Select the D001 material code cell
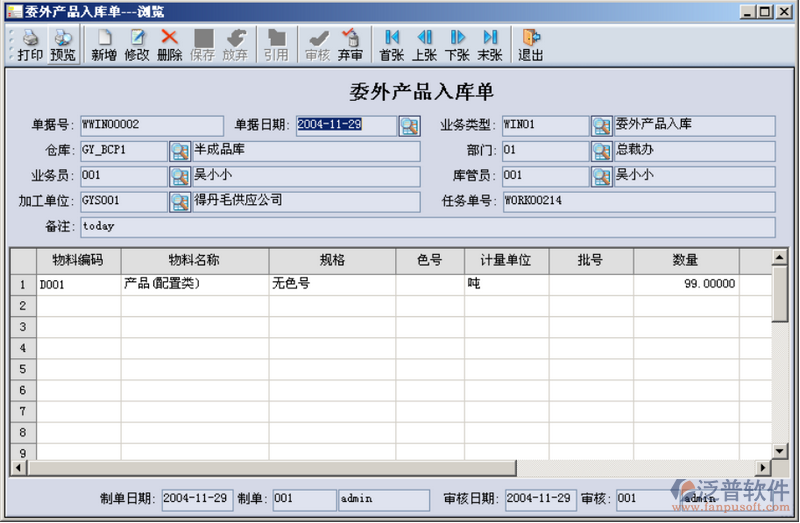800x523 pixels. 78,284
